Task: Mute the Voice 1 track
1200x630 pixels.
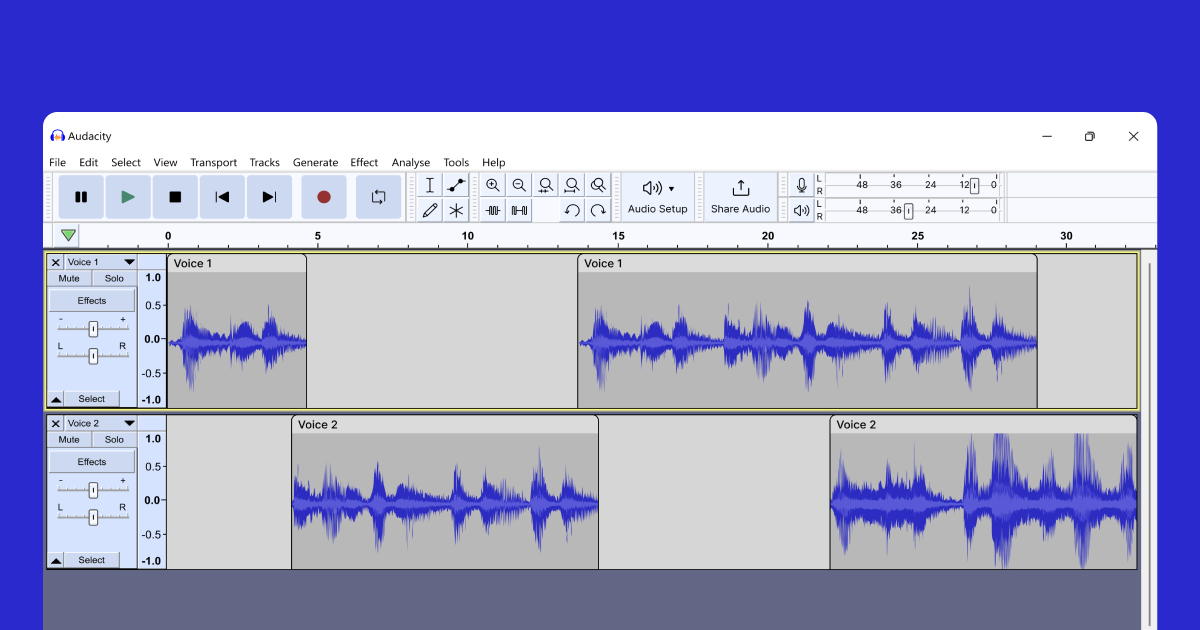Action: tap(68, 278)
